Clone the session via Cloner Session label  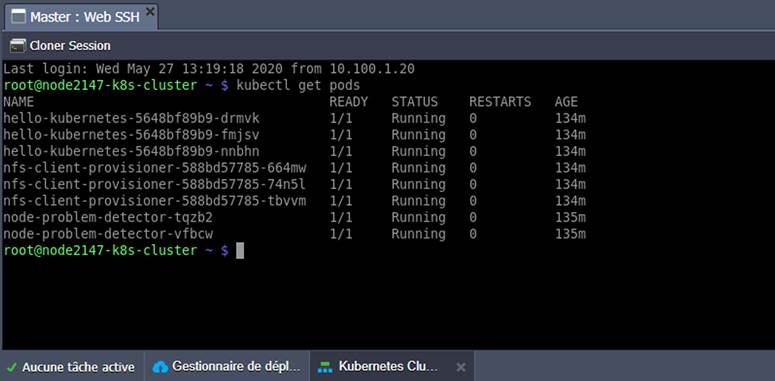(x=70, y=45)
